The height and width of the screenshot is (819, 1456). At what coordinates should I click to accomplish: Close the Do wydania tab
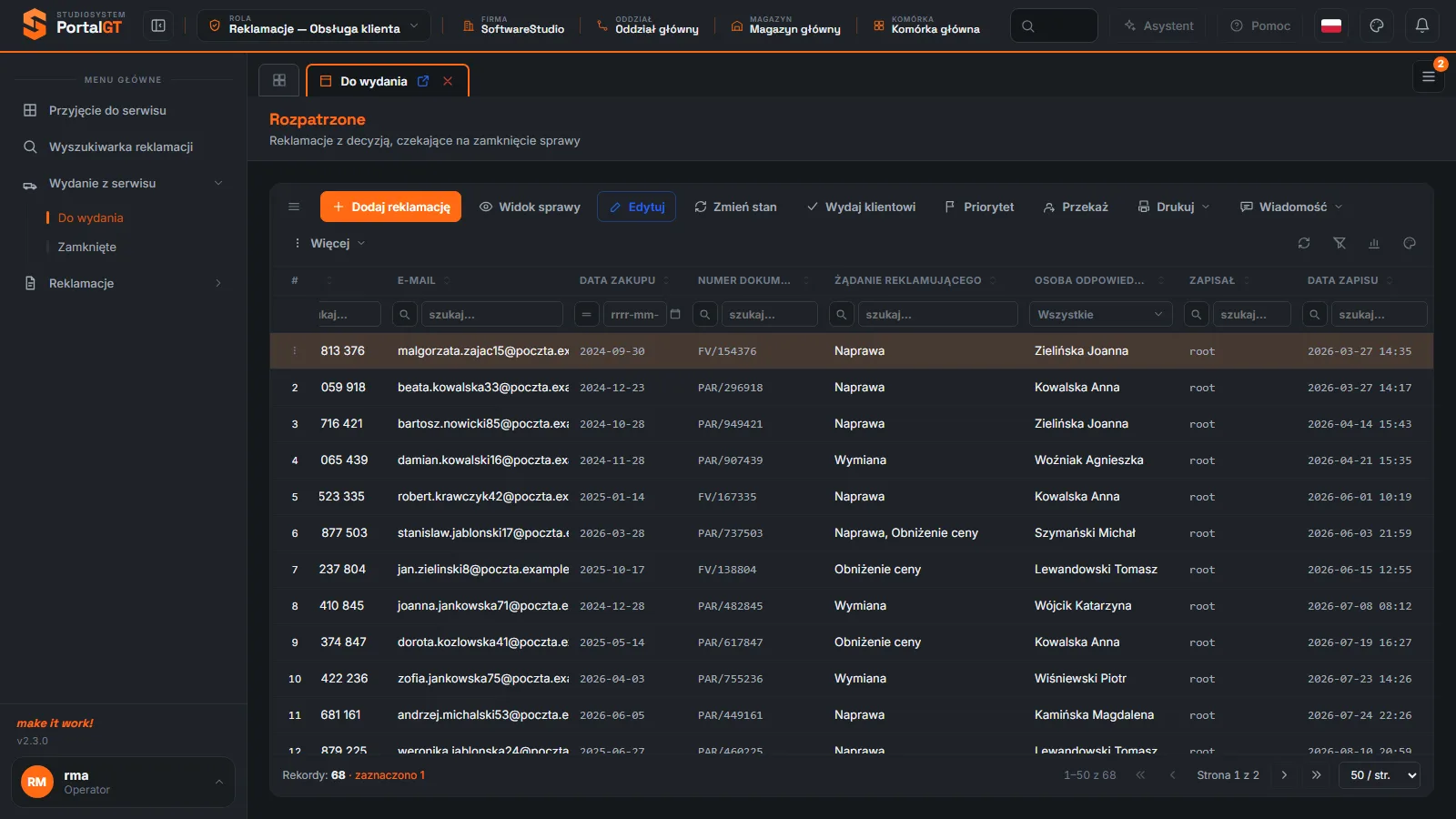pos(448,81)
